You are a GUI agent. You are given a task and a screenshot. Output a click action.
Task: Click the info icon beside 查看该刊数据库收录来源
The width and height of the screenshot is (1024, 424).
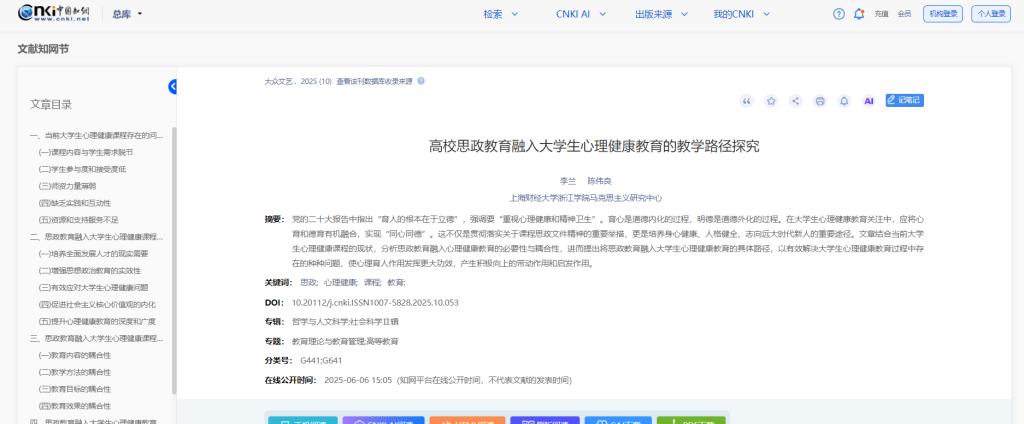(x=421, y=81)
